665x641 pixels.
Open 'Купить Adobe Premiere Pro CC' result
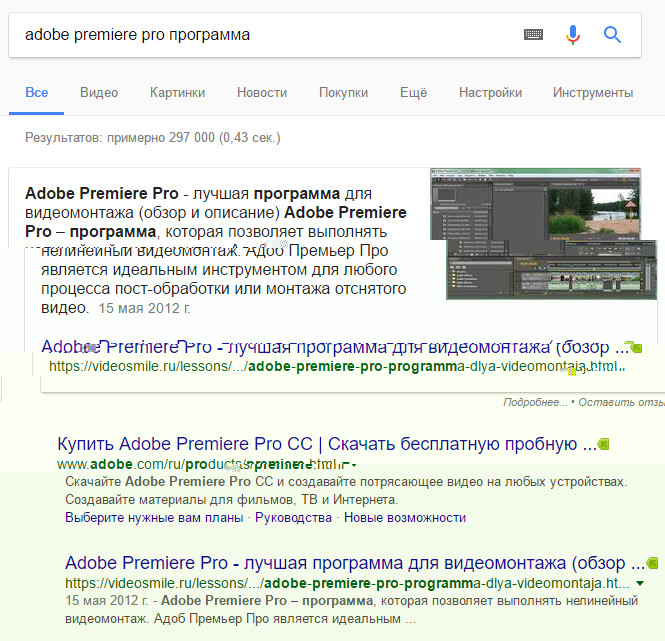tap(327, 444)
